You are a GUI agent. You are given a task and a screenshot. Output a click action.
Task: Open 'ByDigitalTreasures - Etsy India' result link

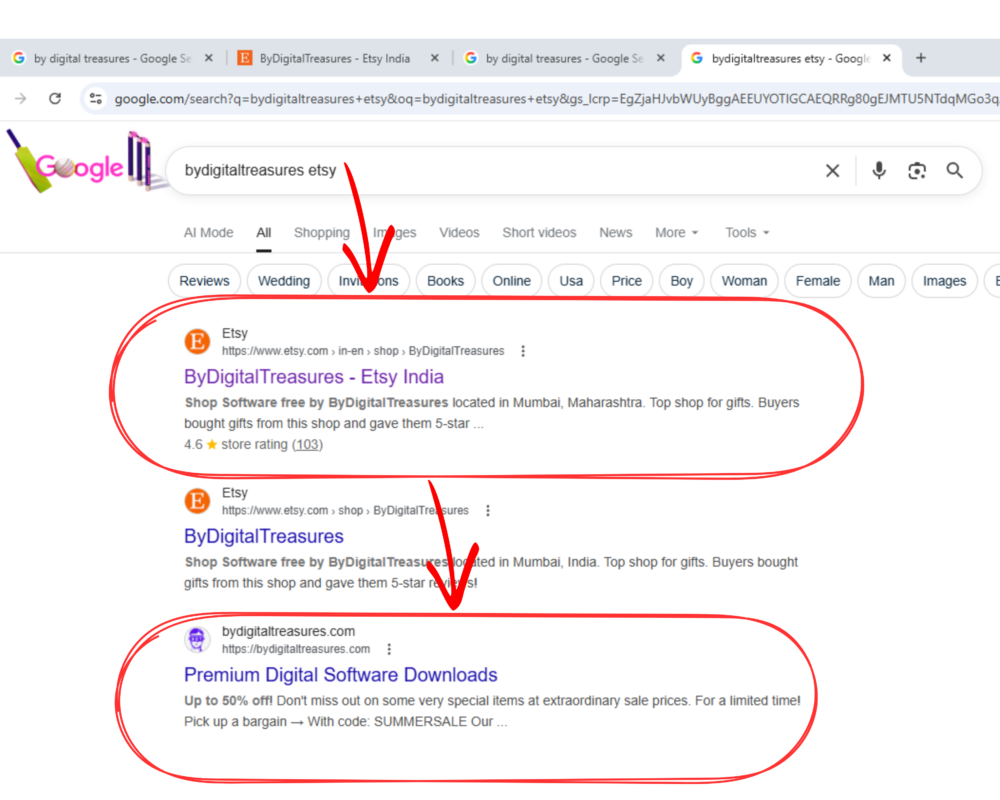tap(314, 377)
